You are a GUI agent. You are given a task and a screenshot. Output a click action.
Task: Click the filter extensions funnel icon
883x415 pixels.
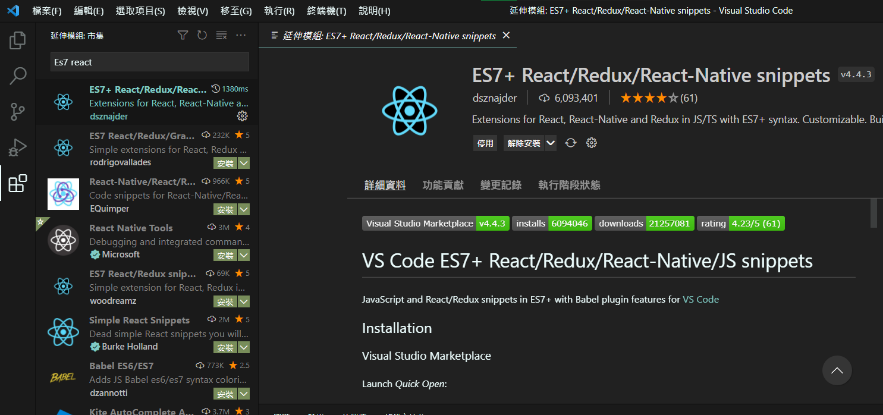(x=182, y=35)
